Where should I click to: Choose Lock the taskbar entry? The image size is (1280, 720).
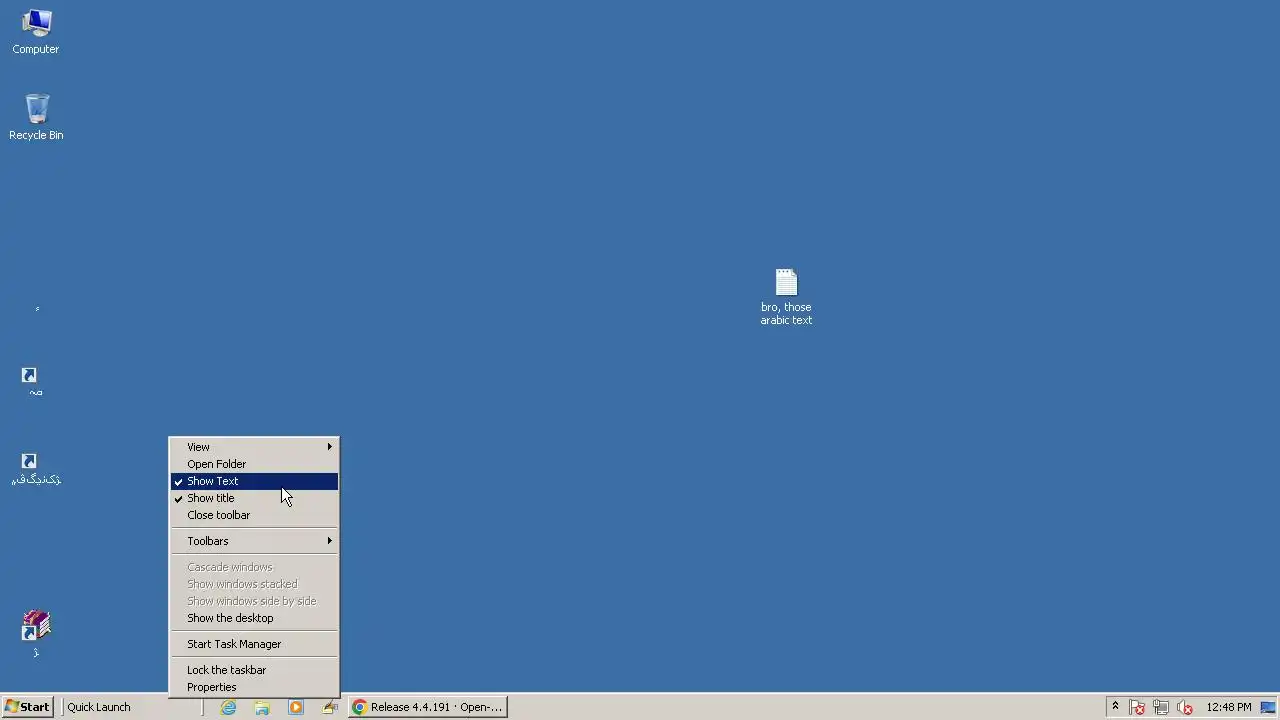click(x=254, y=670)
